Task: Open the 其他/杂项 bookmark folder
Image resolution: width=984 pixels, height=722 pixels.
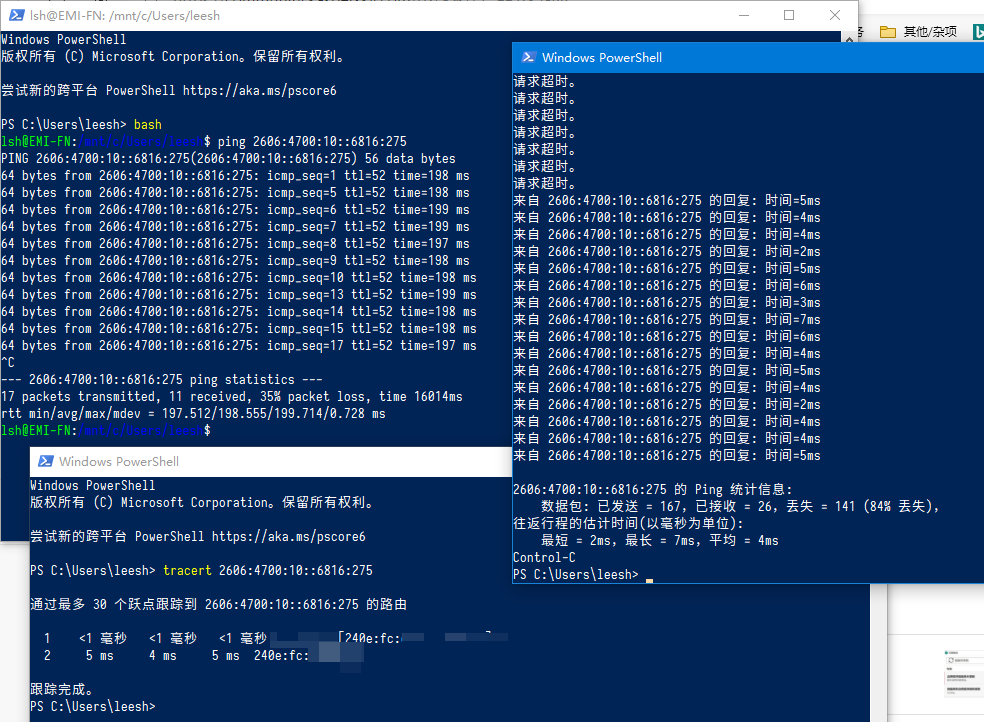Action: 918,31
